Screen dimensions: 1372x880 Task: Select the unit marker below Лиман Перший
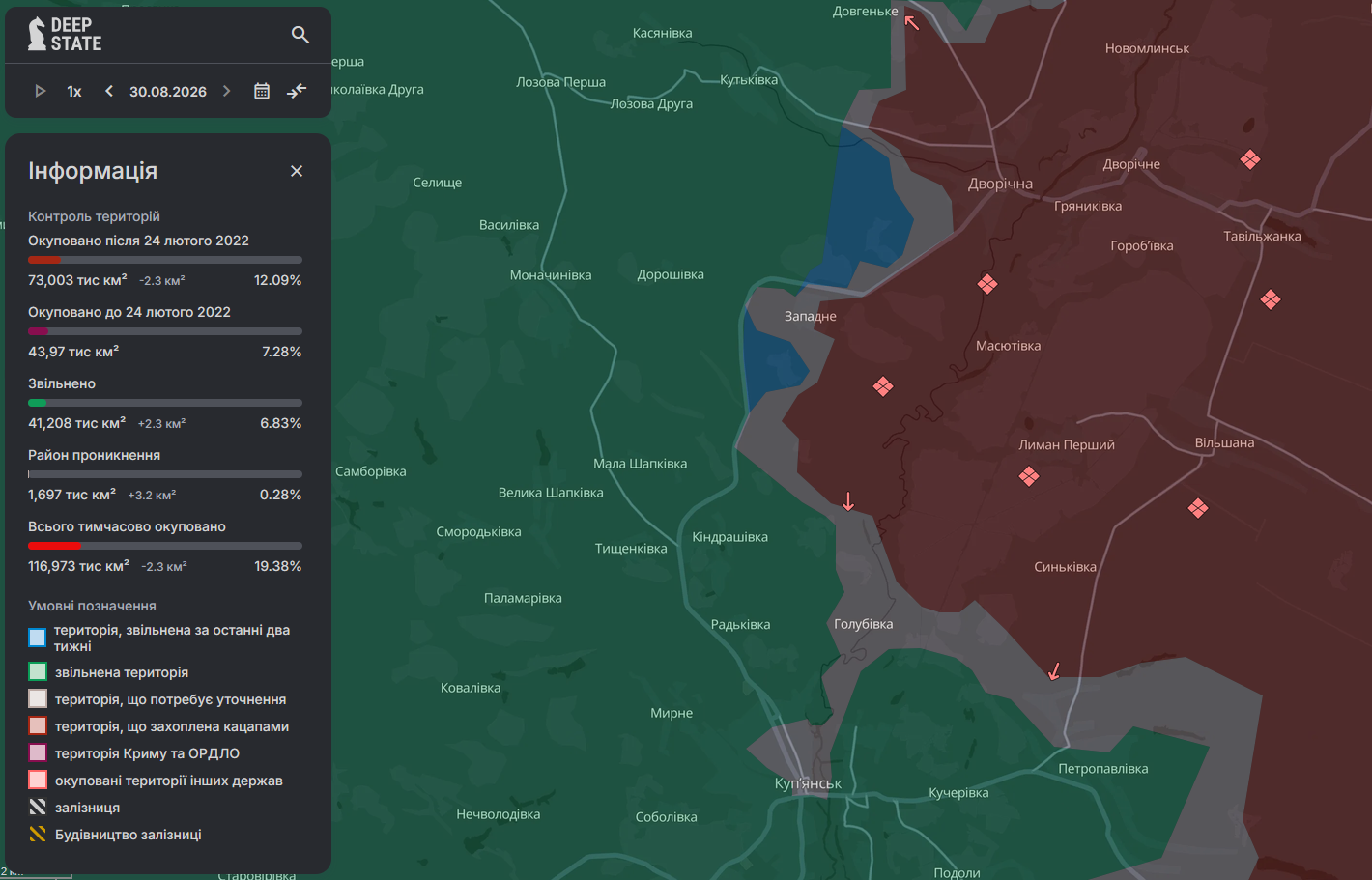1029,476
